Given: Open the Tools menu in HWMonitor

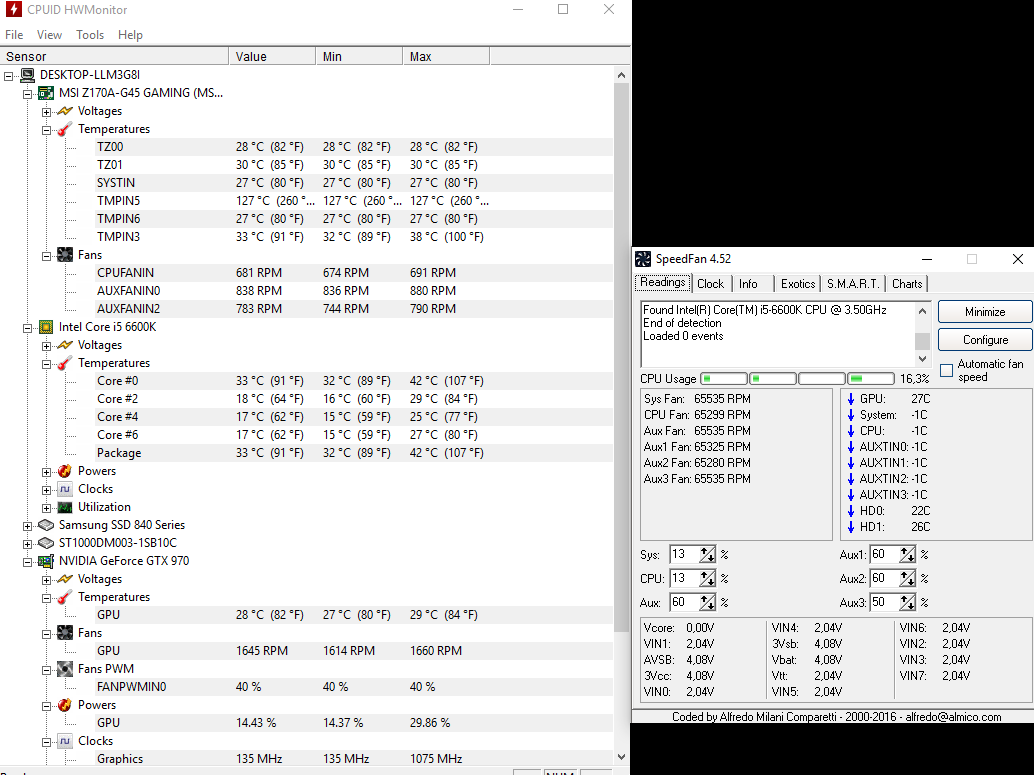Looking at the screenshot, I should click(x=90, y=35).
